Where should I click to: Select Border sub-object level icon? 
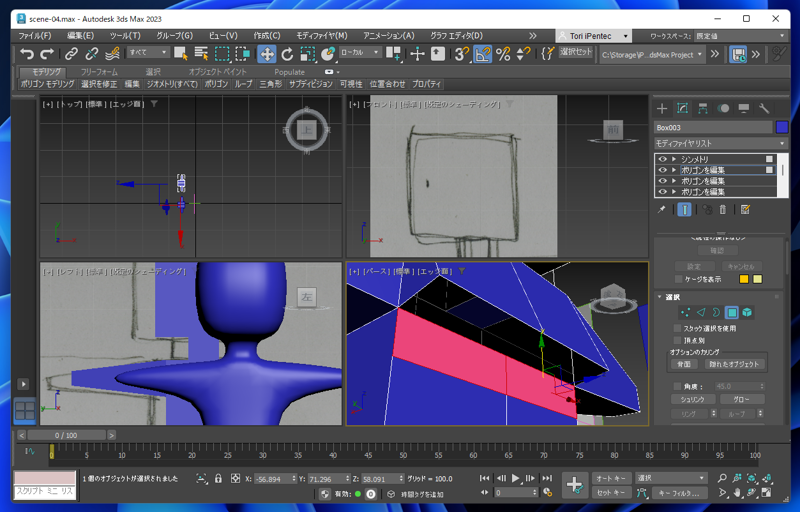point(716,313)
